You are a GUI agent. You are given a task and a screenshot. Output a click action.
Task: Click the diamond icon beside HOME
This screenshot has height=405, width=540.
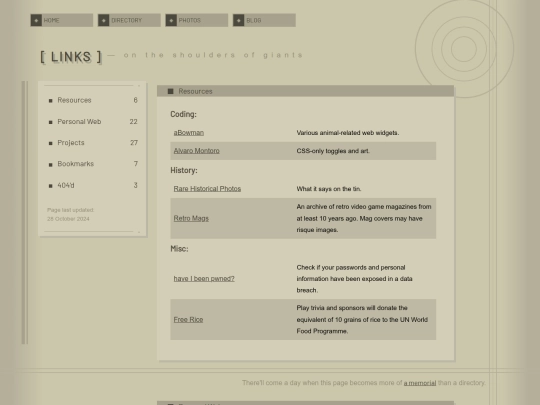point(36,20)
